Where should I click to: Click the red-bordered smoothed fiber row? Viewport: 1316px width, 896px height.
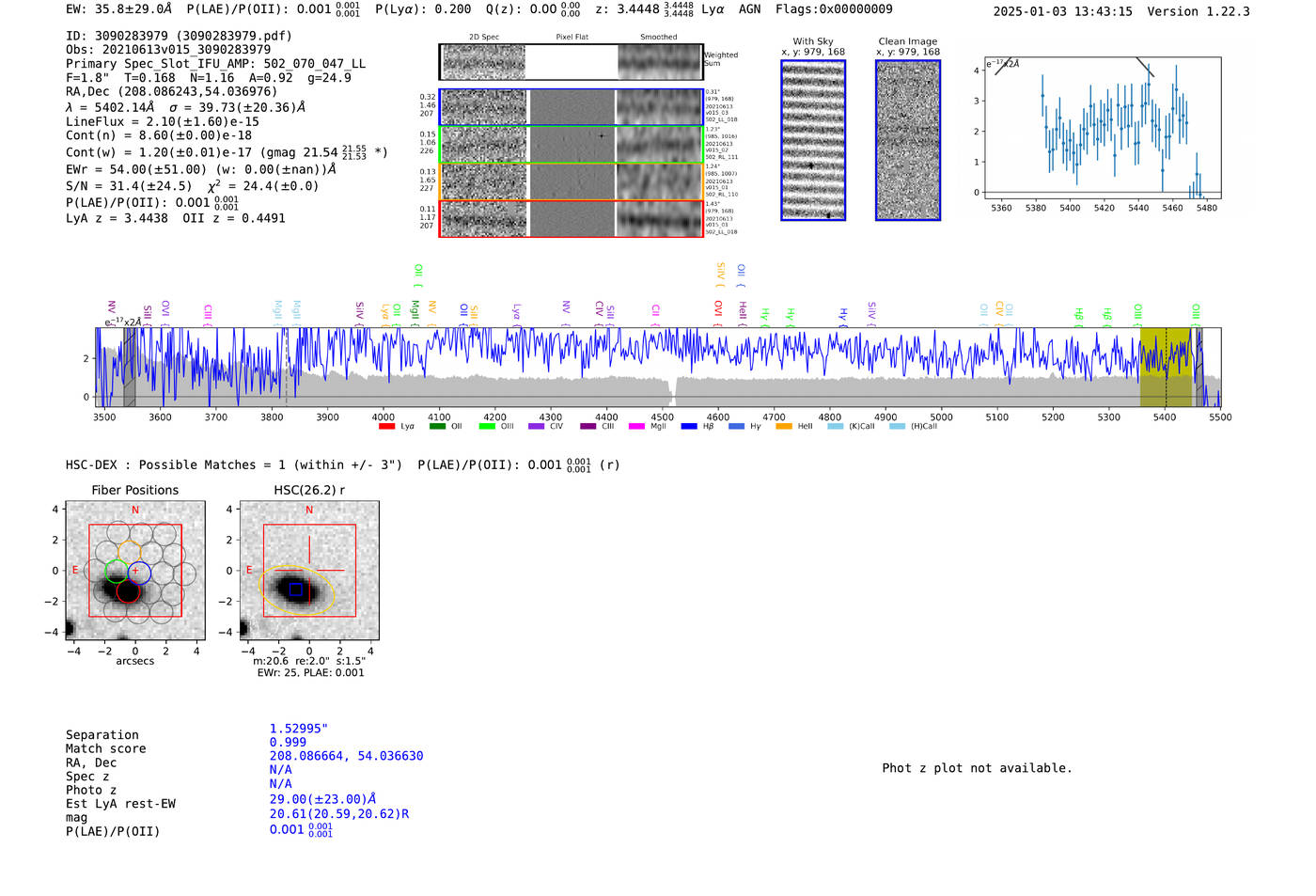(659, 218)
